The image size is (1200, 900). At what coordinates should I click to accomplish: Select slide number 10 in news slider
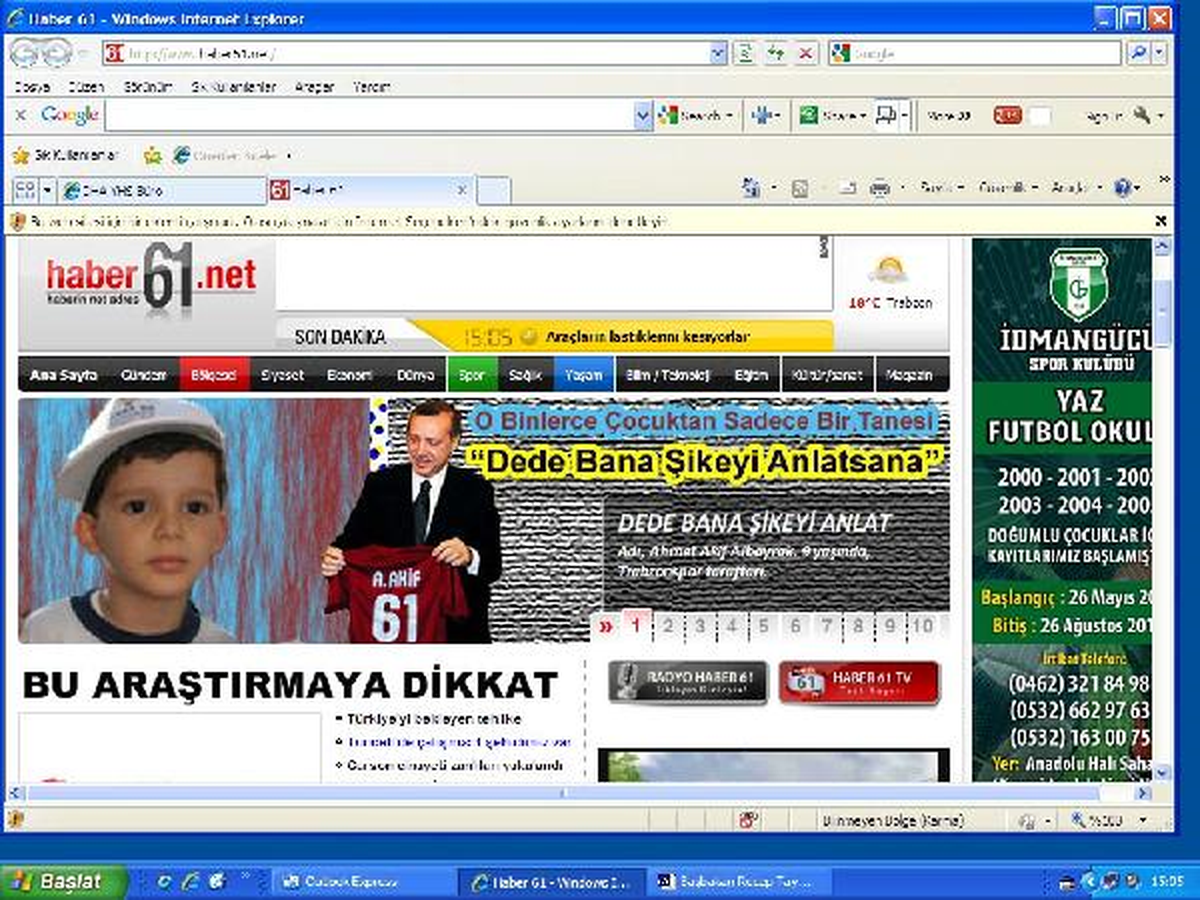[924, 626]
